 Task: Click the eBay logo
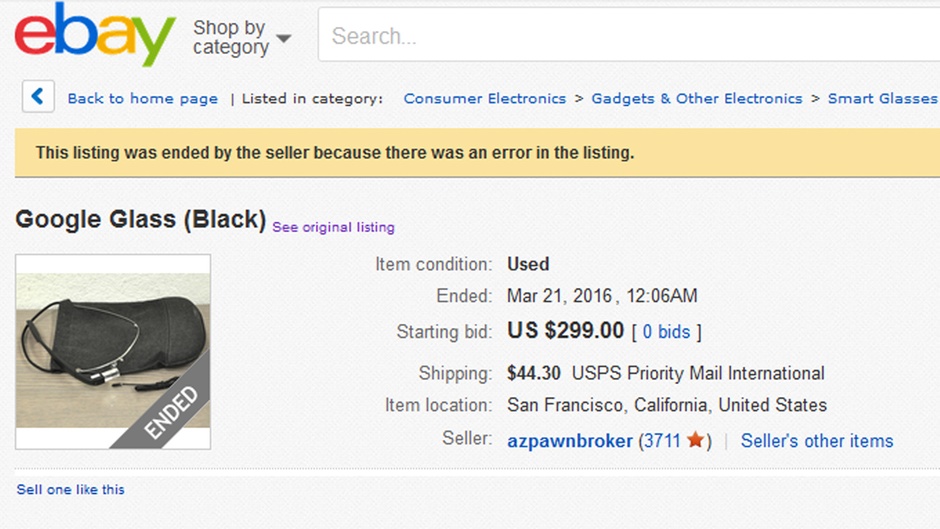(95, 34)
